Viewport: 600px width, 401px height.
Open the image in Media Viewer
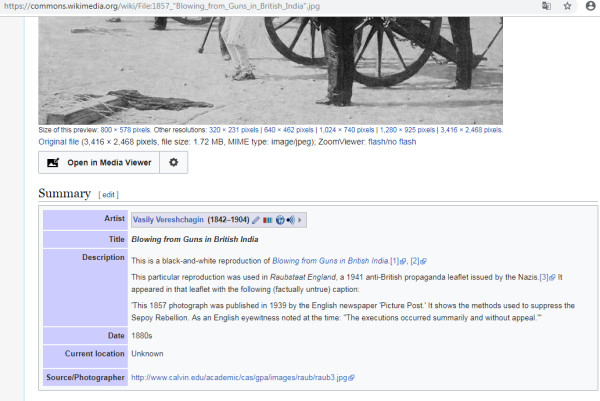(97, 162)
